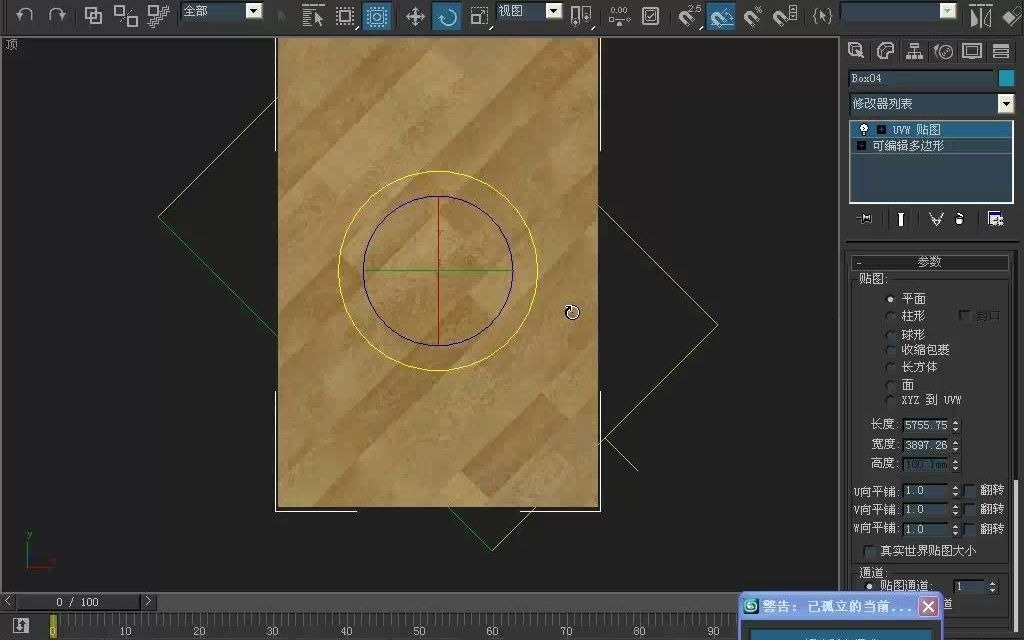Screen dimensions: 1024x640
Task: Toggle visibility bulb on UVW 贴图 modifier
Action: 864,129
